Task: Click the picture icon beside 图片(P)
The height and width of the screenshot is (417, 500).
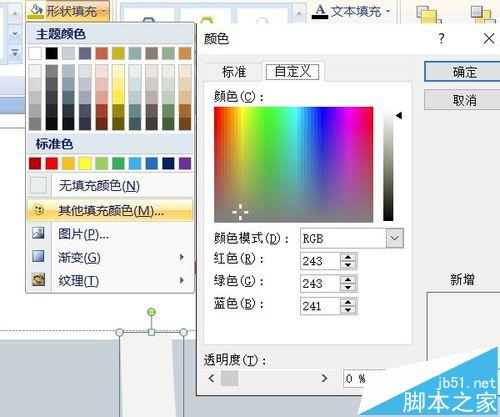Action: [38, 233]
